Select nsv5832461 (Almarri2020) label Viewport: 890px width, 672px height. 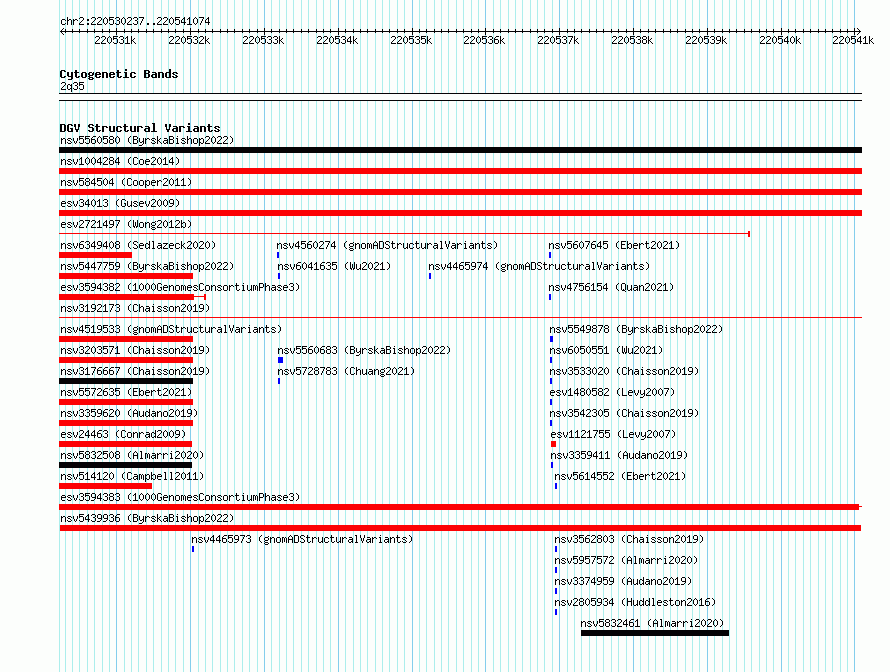click(653, 623)
